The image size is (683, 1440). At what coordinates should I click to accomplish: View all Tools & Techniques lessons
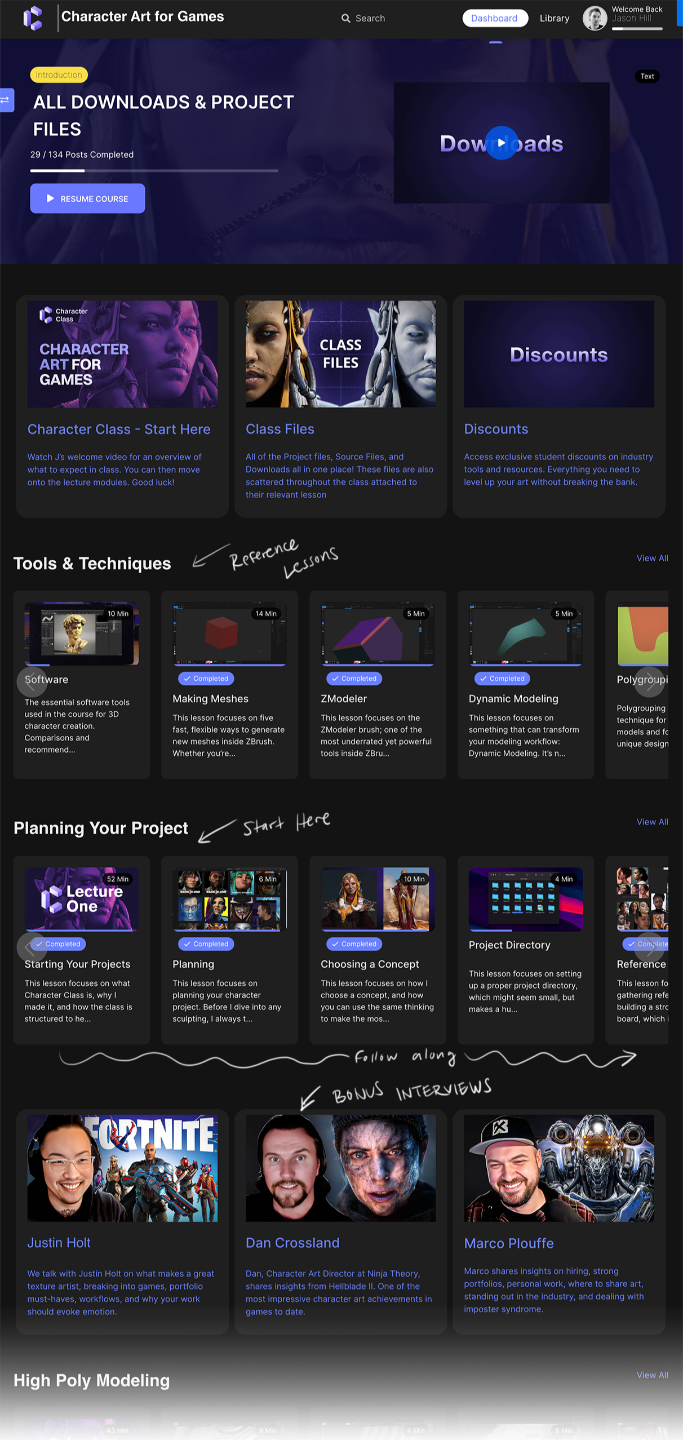point(652,558)
